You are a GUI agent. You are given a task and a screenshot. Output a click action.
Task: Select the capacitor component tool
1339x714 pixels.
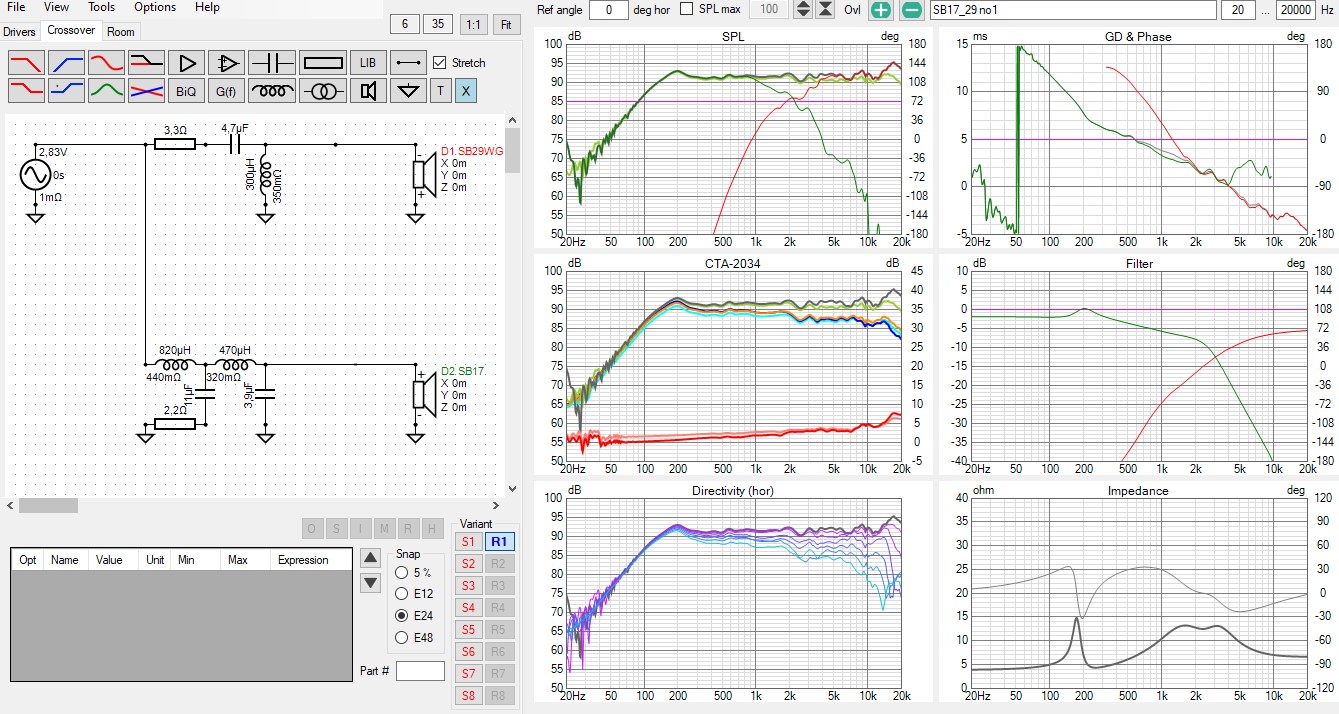272,62
